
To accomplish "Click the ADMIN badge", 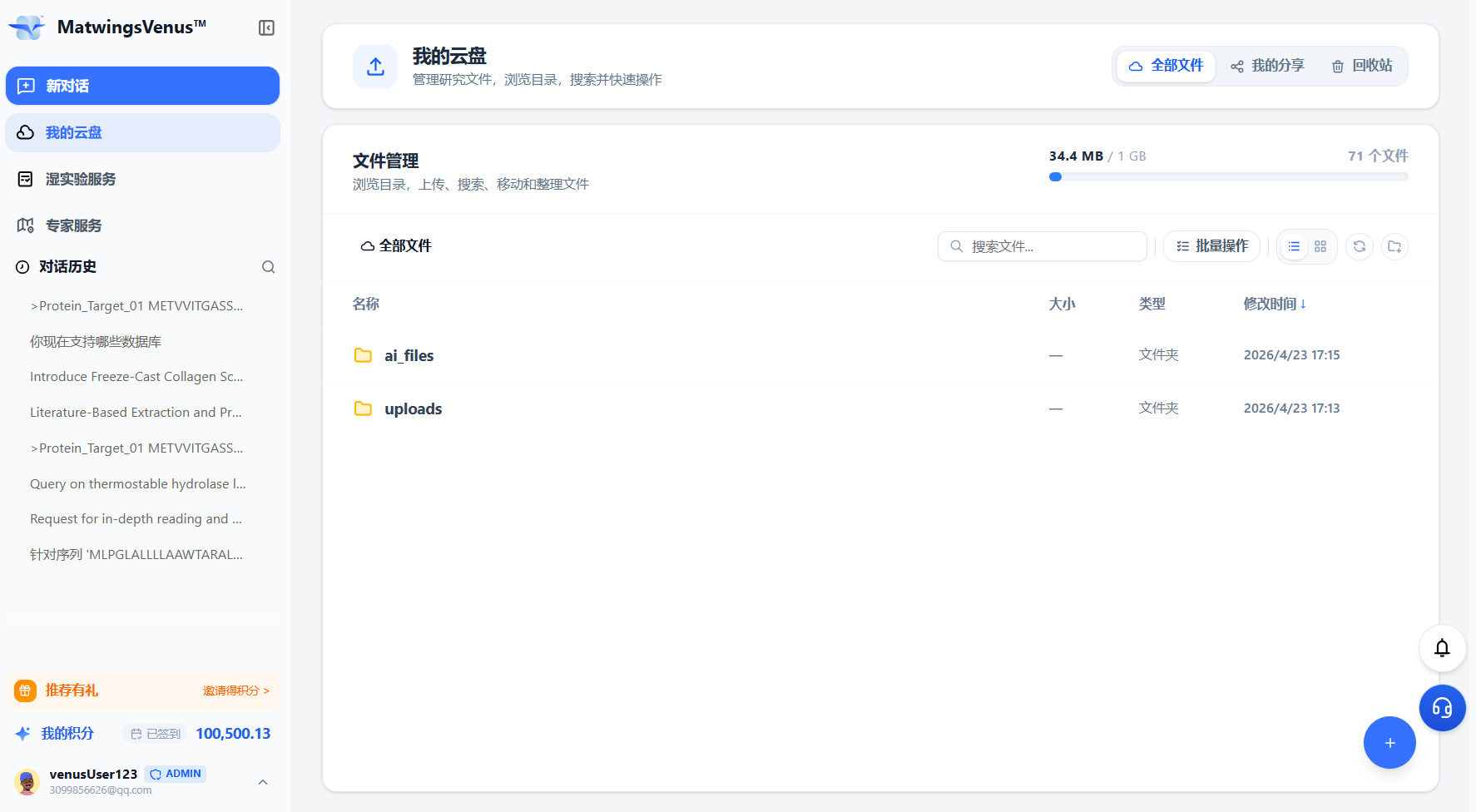I will (176, 774).
